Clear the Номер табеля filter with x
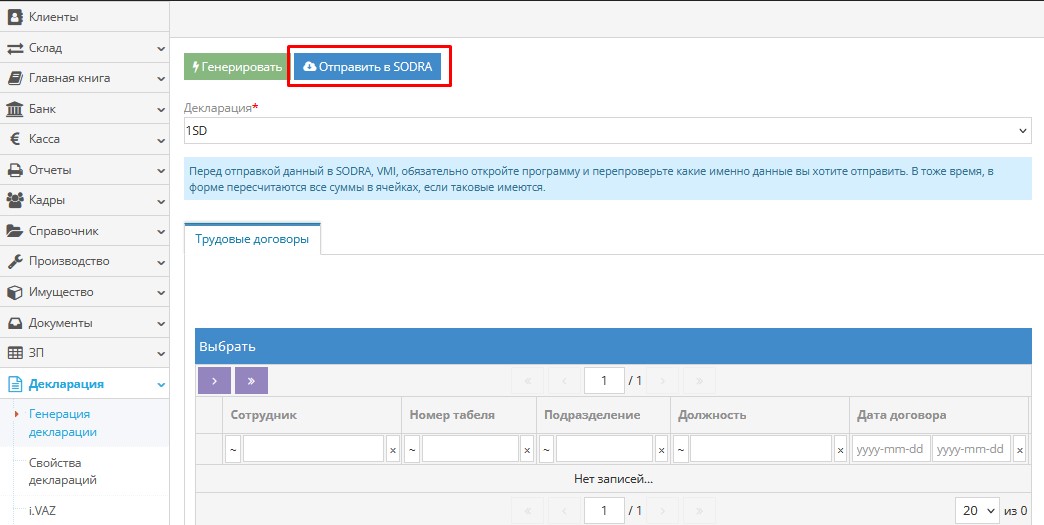Viewport: 1044px width, 525px height. 527,450
